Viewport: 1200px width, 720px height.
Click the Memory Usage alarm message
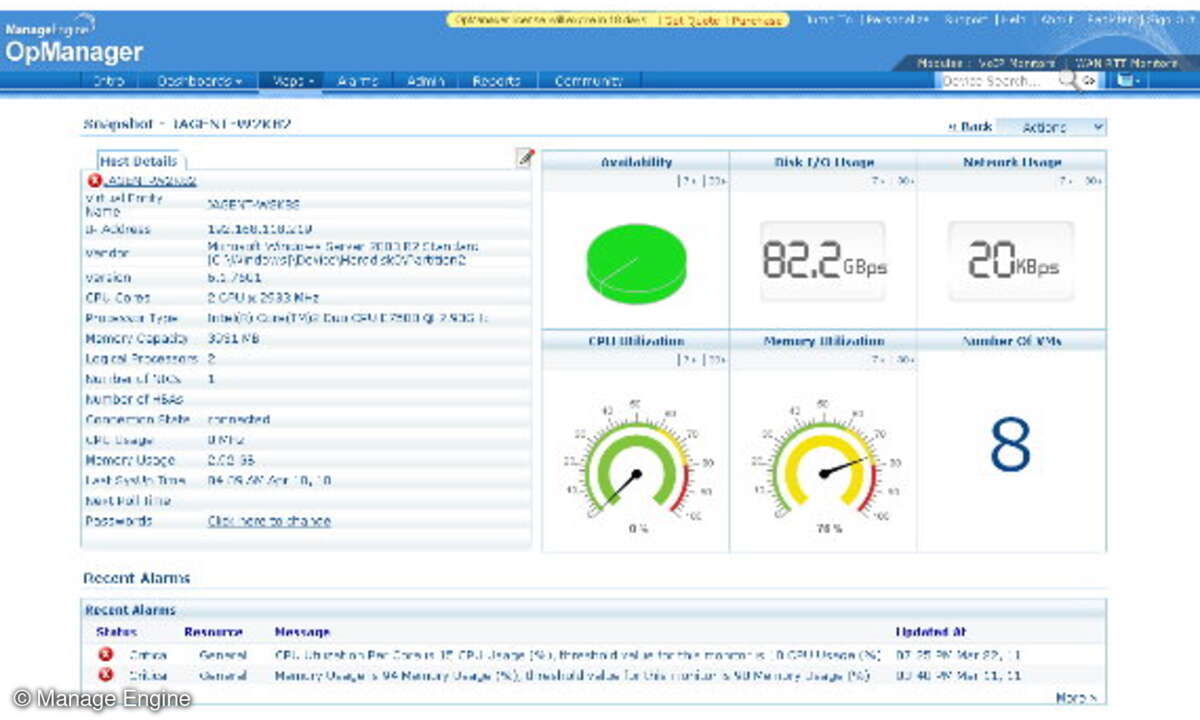point(572,675)
